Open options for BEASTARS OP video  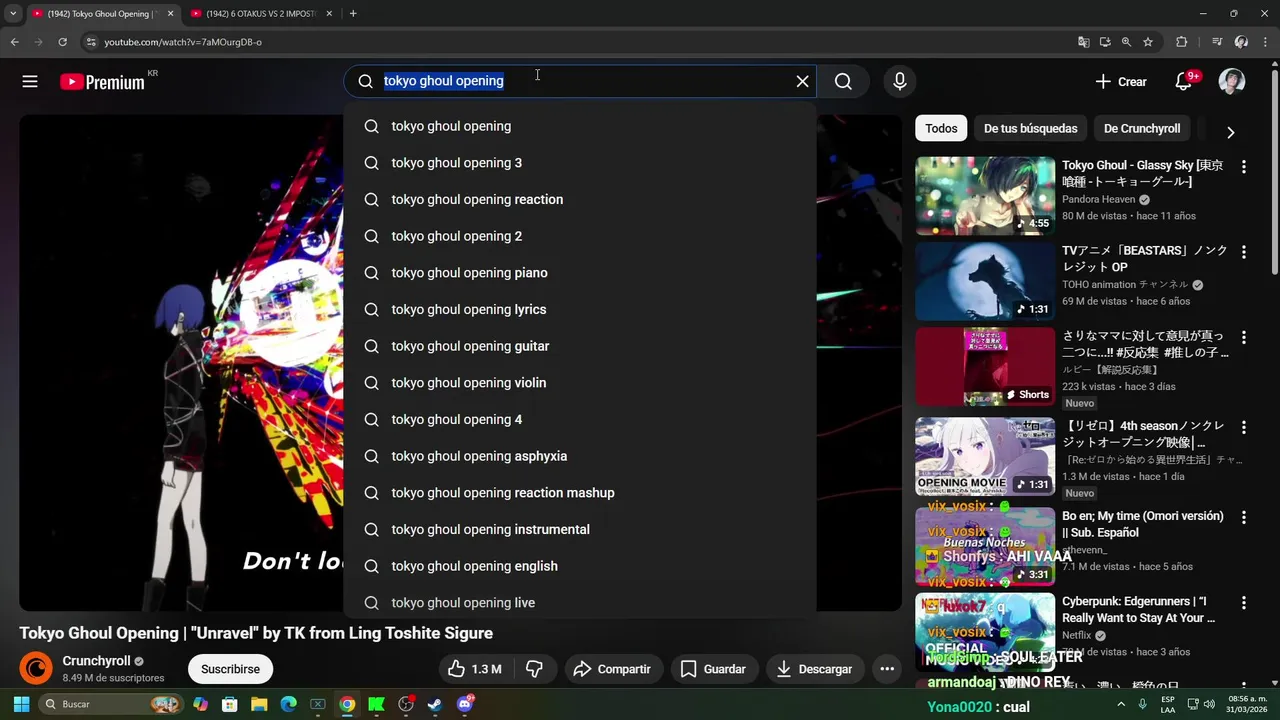click(x=1244, y=252)
